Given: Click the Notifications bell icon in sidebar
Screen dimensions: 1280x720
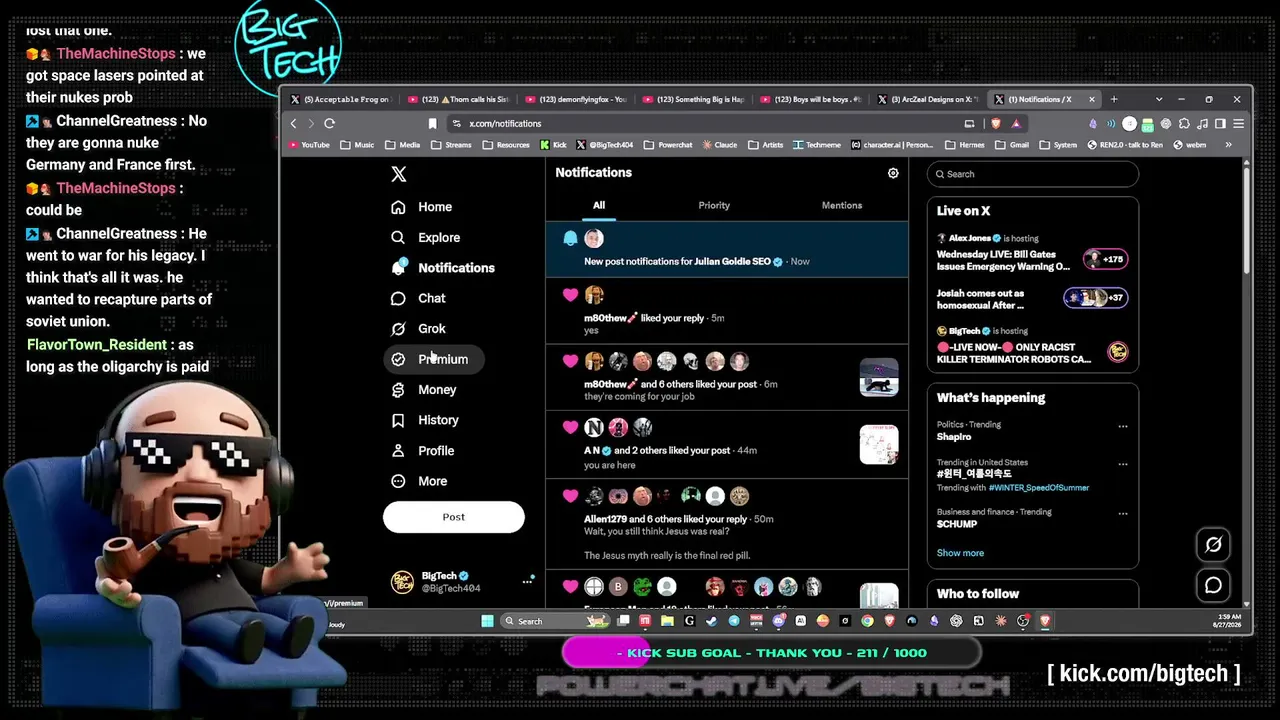Looking at the screenshot, I should (398, 267).
